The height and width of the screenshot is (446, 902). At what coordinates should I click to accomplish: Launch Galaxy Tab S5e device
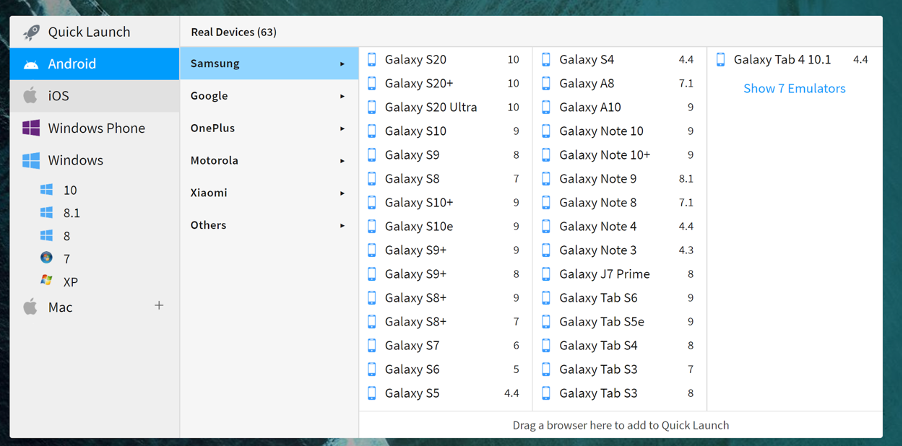(x=618, y=322)
